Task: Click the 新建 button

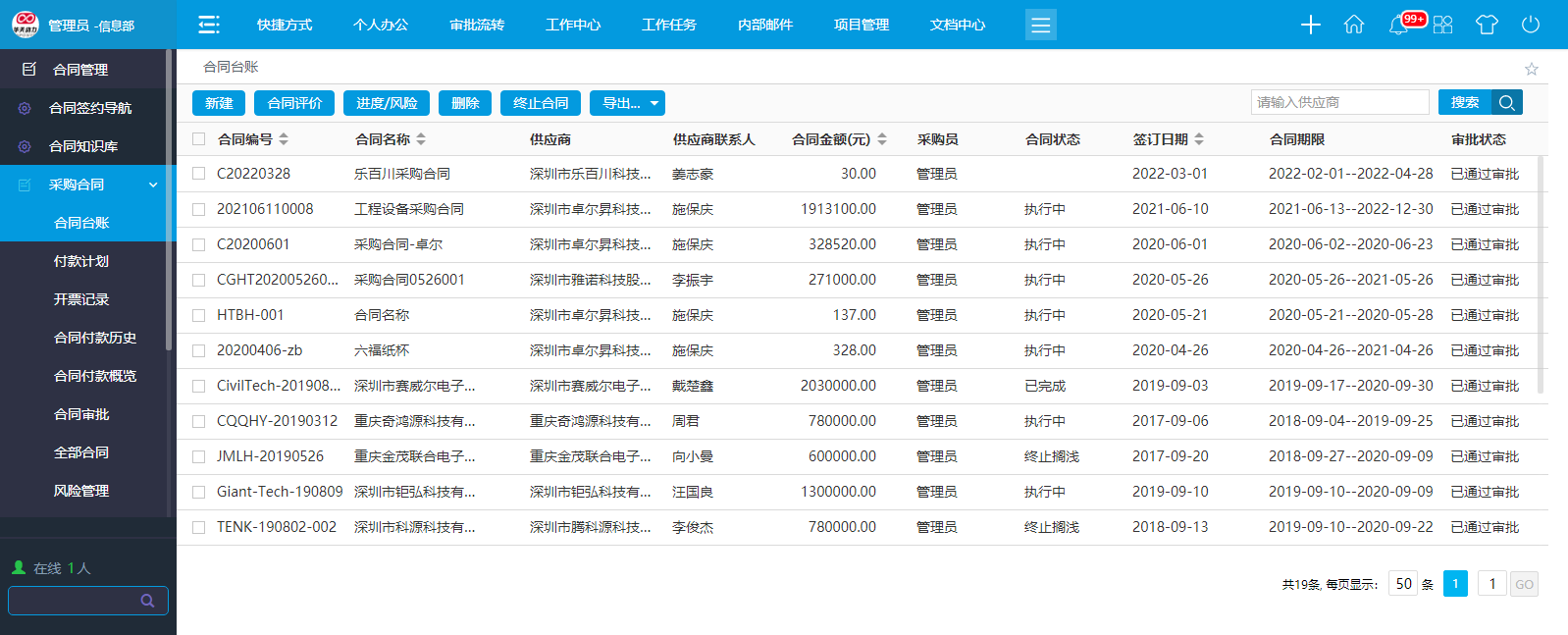Action: click(x=219, y=103)
